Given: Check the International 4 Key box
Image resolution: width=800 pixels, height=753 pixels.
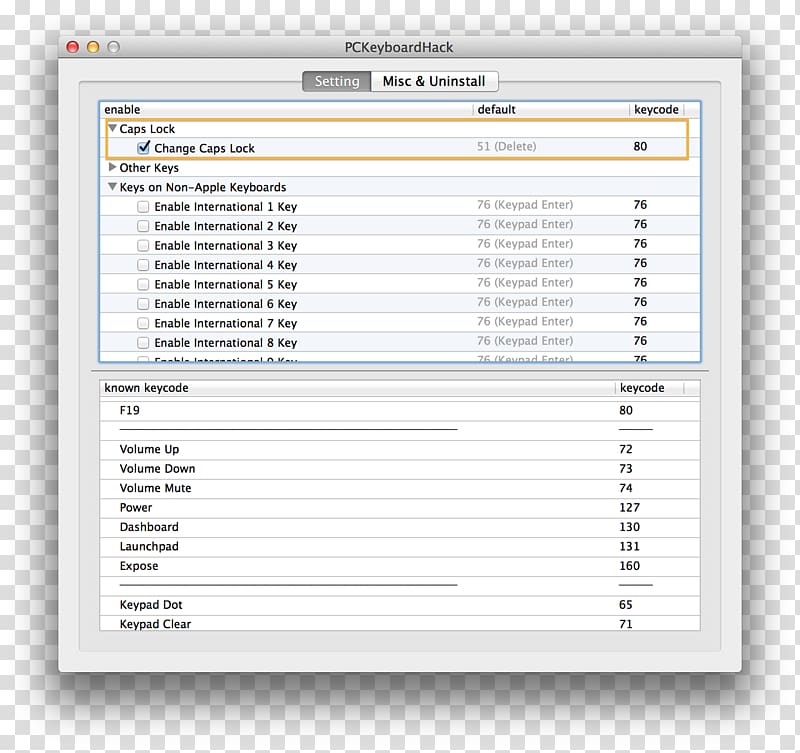Looking at the screenshot, I should [x=143, y=265].
